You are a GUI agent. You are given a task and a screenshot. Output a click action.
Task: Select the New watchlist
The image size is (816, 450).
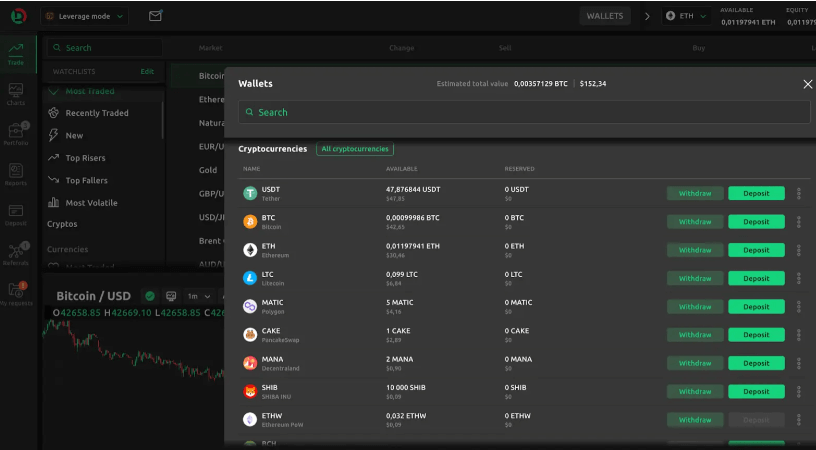pos(74,135)
